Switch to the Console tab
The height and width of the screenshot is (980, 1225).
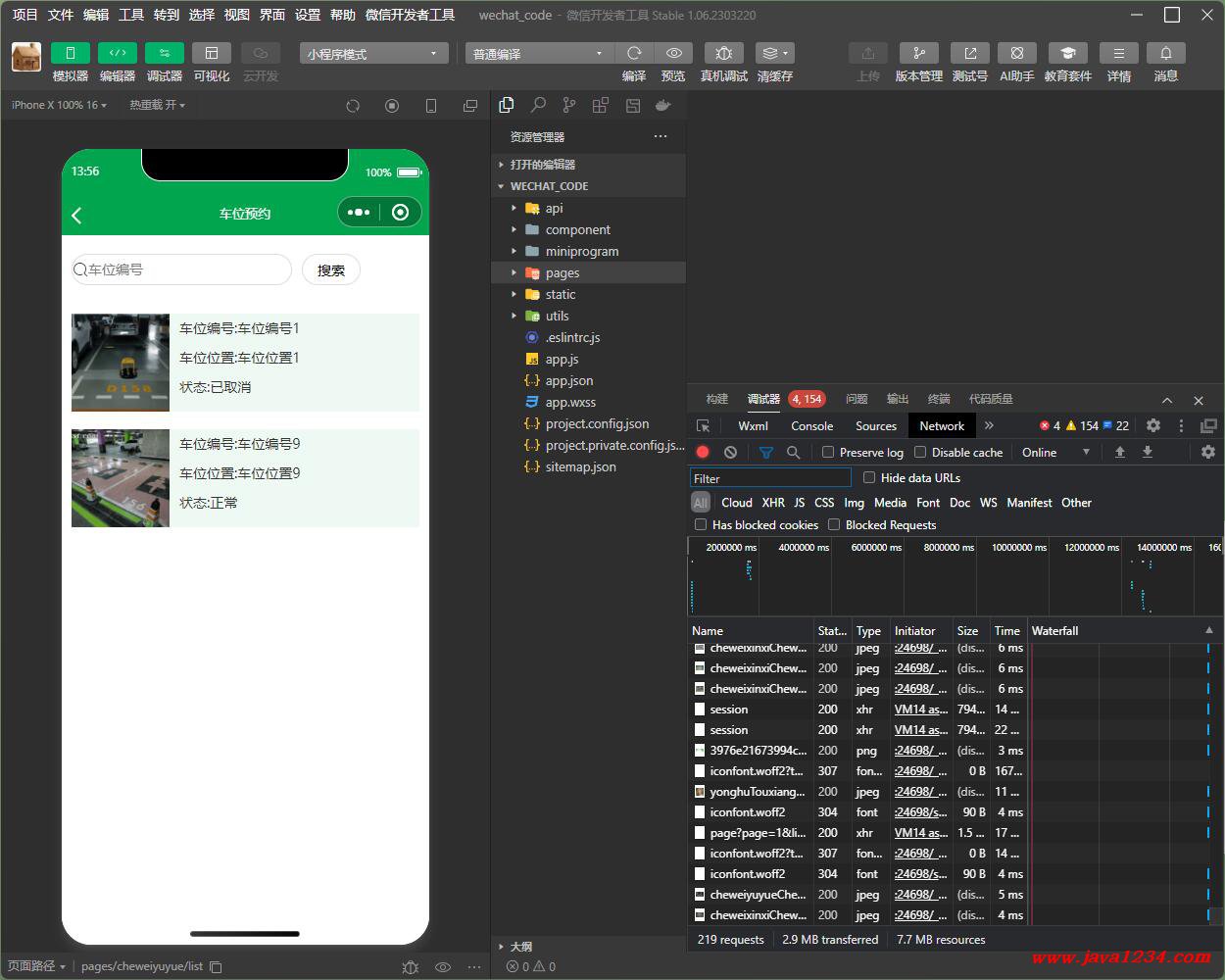811,425
